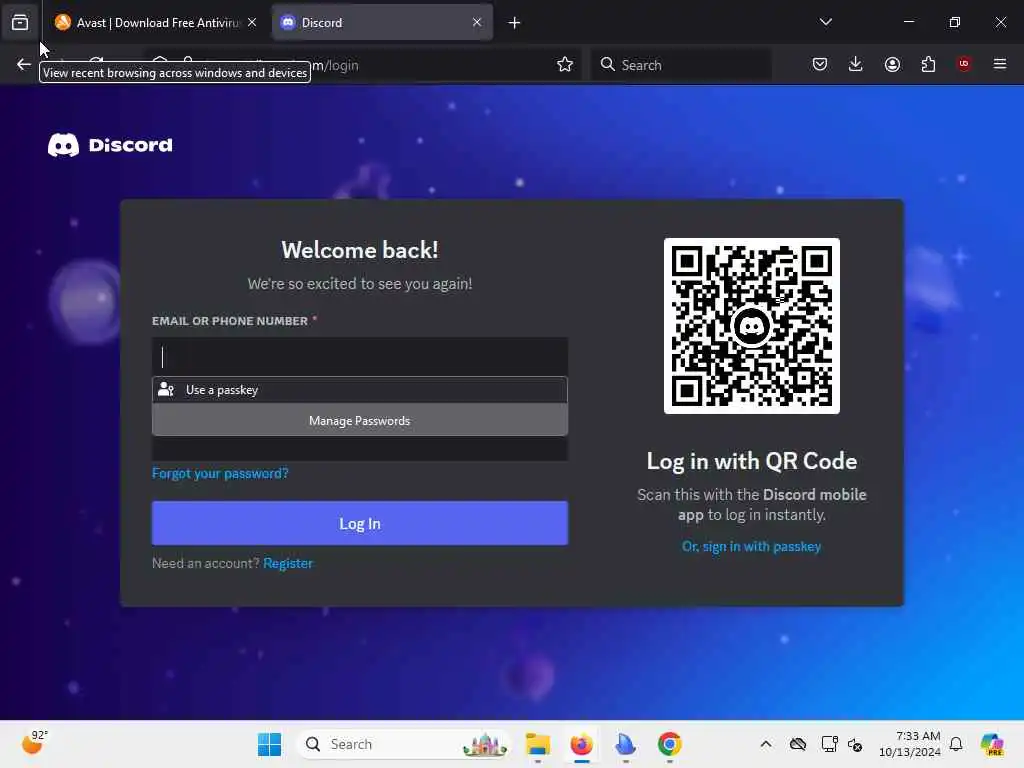The width and height of the screenshot is (1024, 768).
Task: Bookmark this page with the star icon
Action: coord(565,64)
